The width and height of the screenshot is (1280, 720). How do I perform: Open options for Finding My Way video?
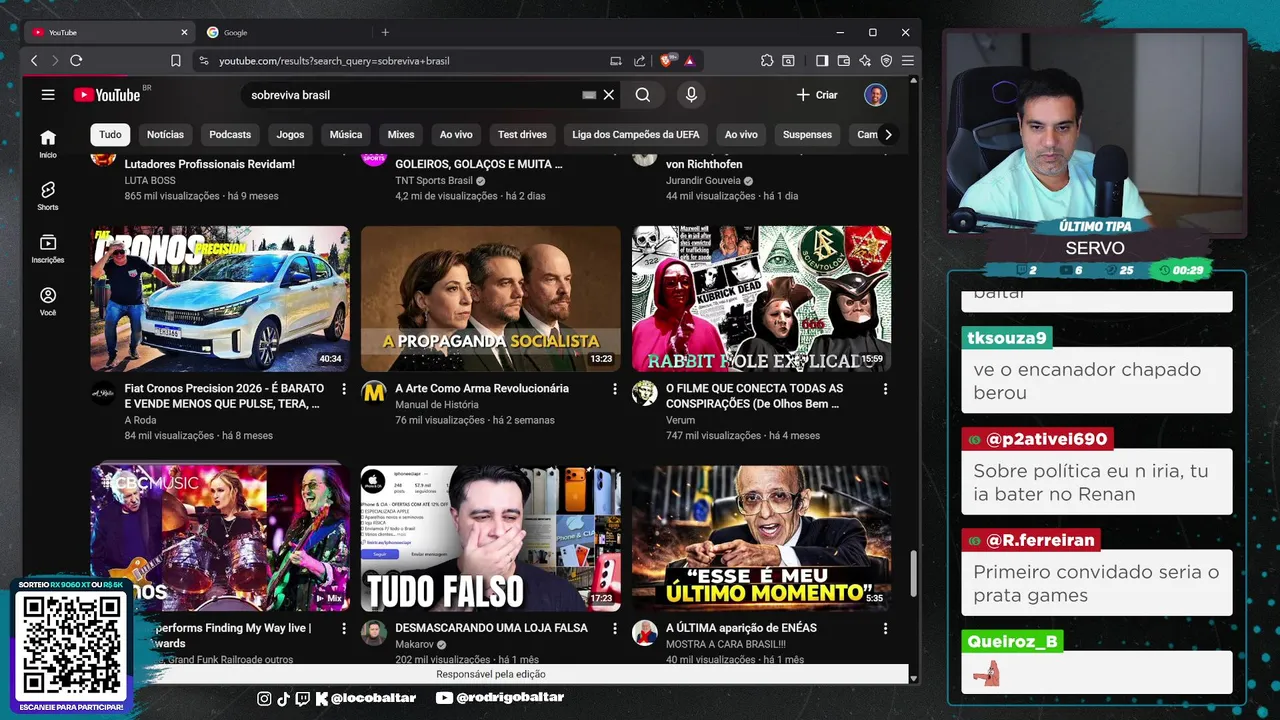(344, 629)
